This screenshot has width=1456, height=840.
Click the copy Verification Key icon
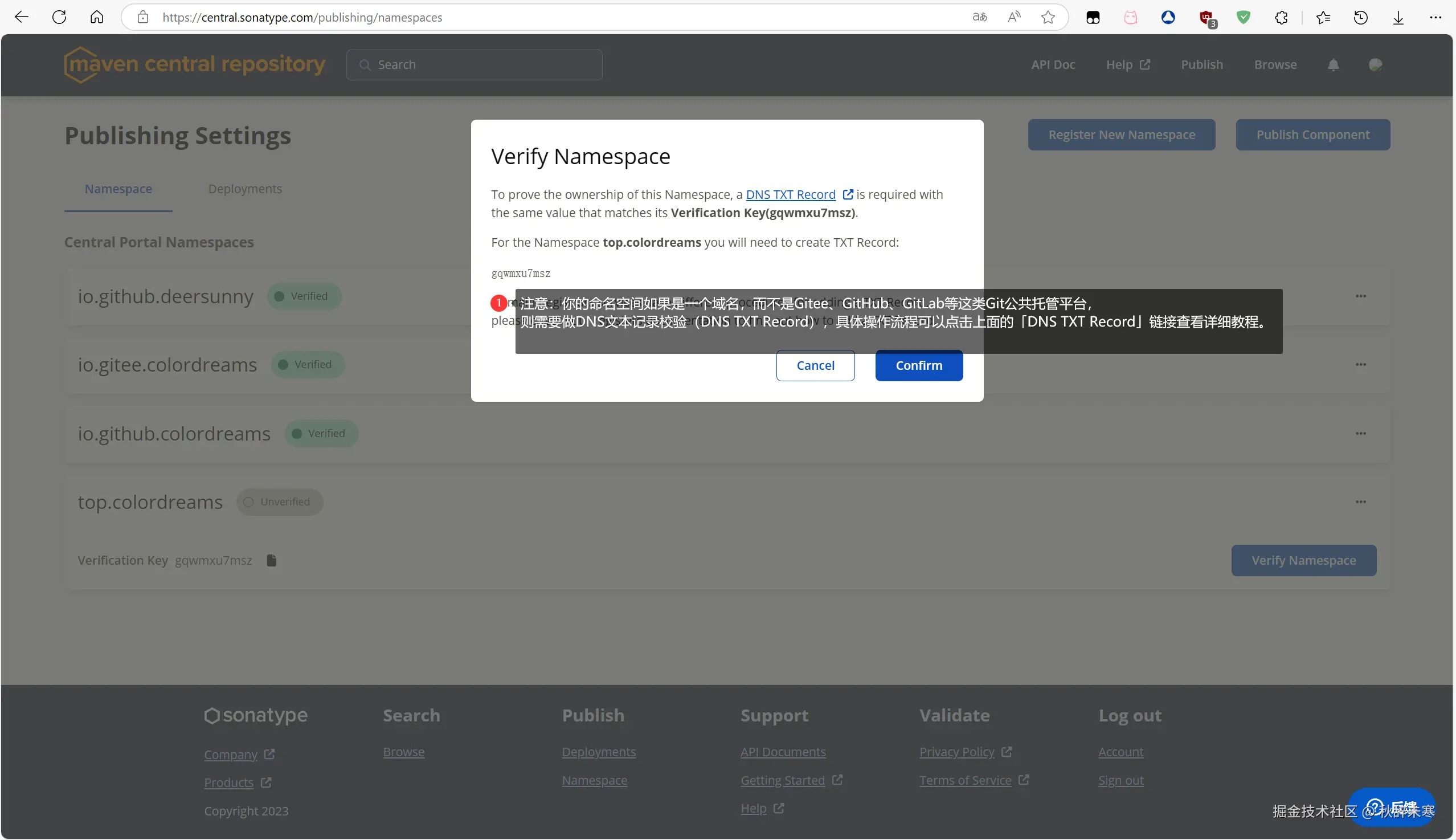click(272, 560)
